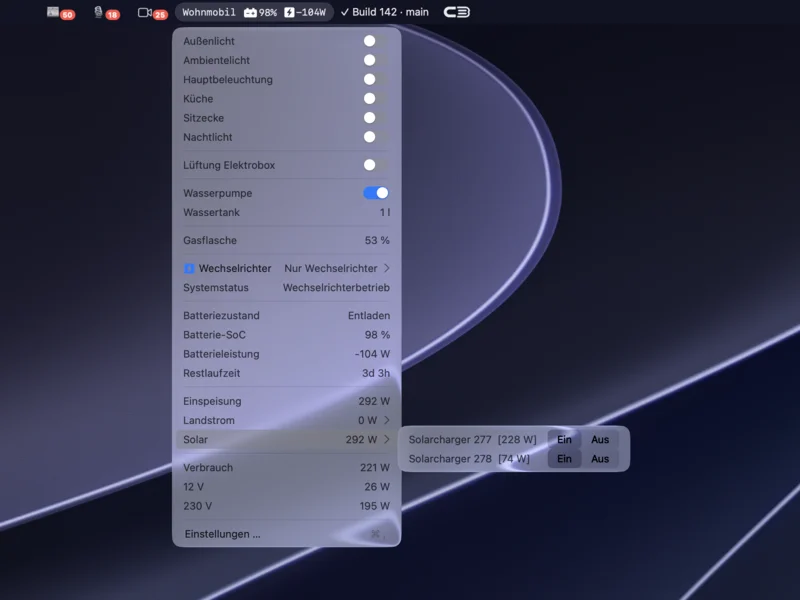800x600 pixels.
Task: Expand the Nur Wechselrichter chevron
Action: [387, 268]
